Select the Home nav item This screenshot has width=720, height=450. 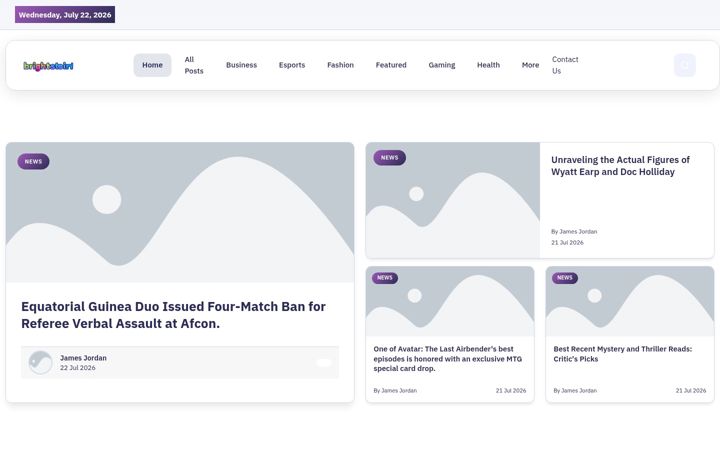(x=152, y=65)
